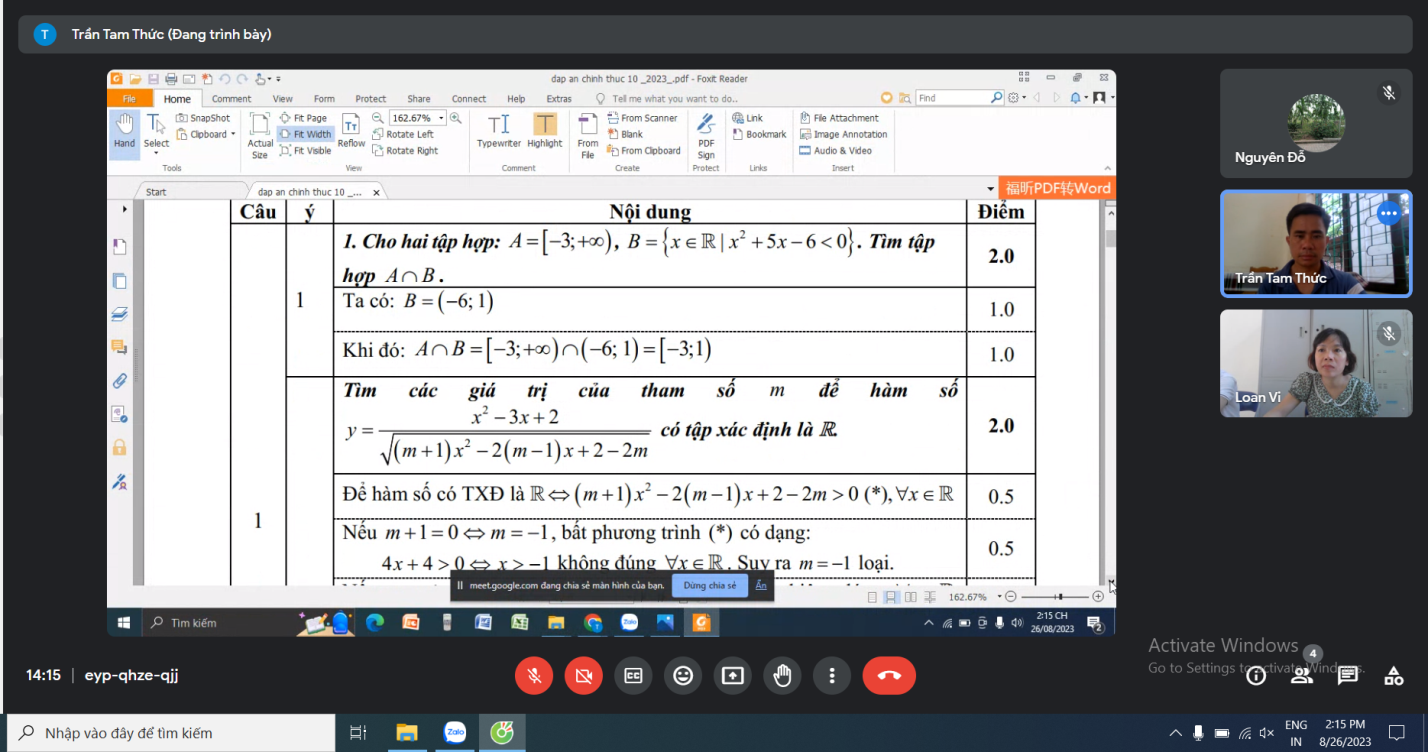Open Task View on the taskbar

(358, 733)
